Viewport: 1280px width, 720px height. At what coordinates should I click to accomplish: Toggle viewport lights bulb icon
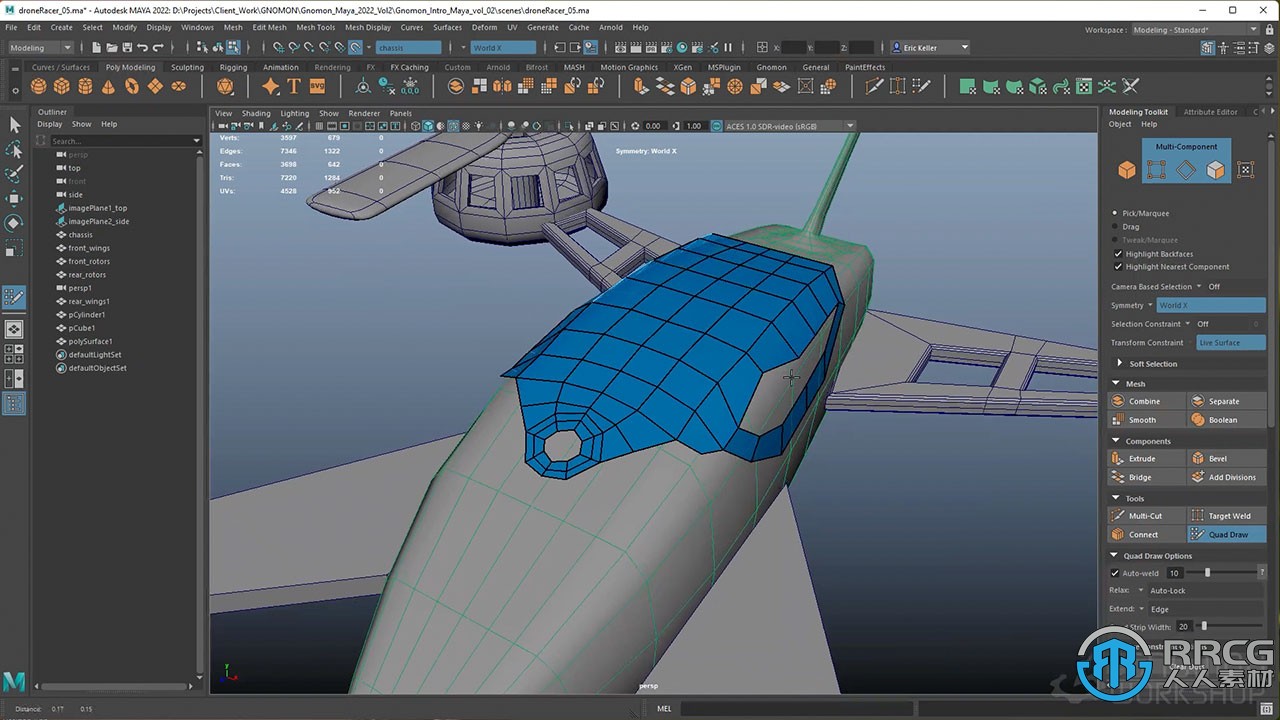pyautogui.click(x=477, y=126)
